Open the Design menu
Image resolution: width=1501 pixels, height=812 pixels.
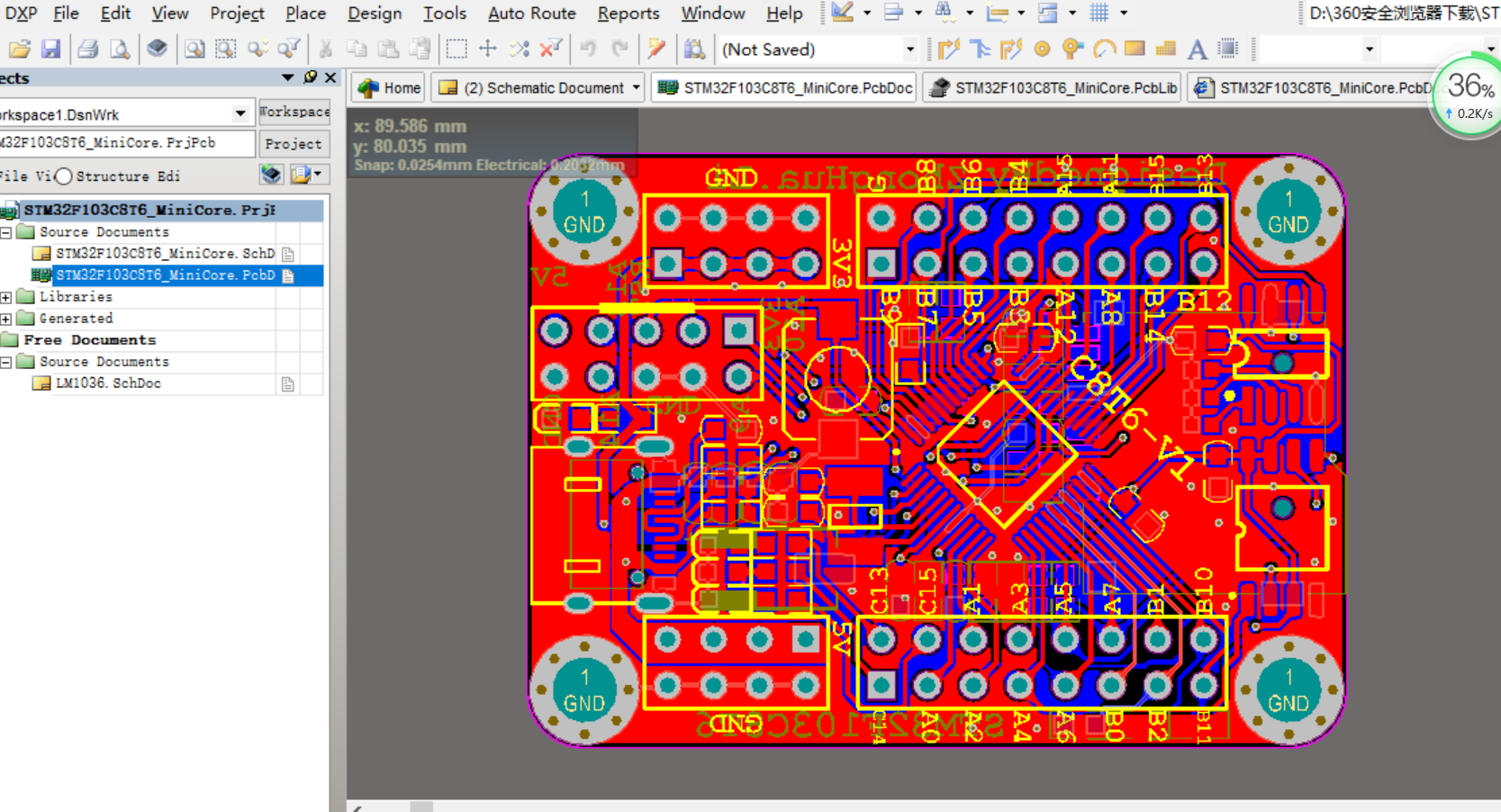pyautogui.click(x=375, y=14)
